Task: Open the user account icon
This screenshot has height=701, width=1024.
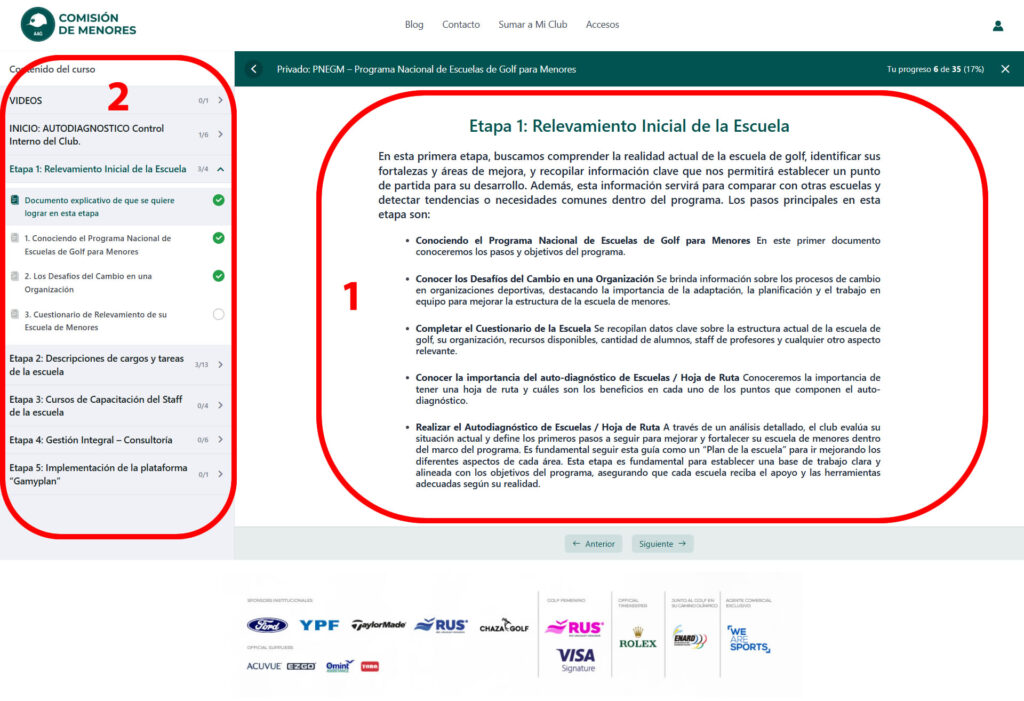Action: coord(997,25)
